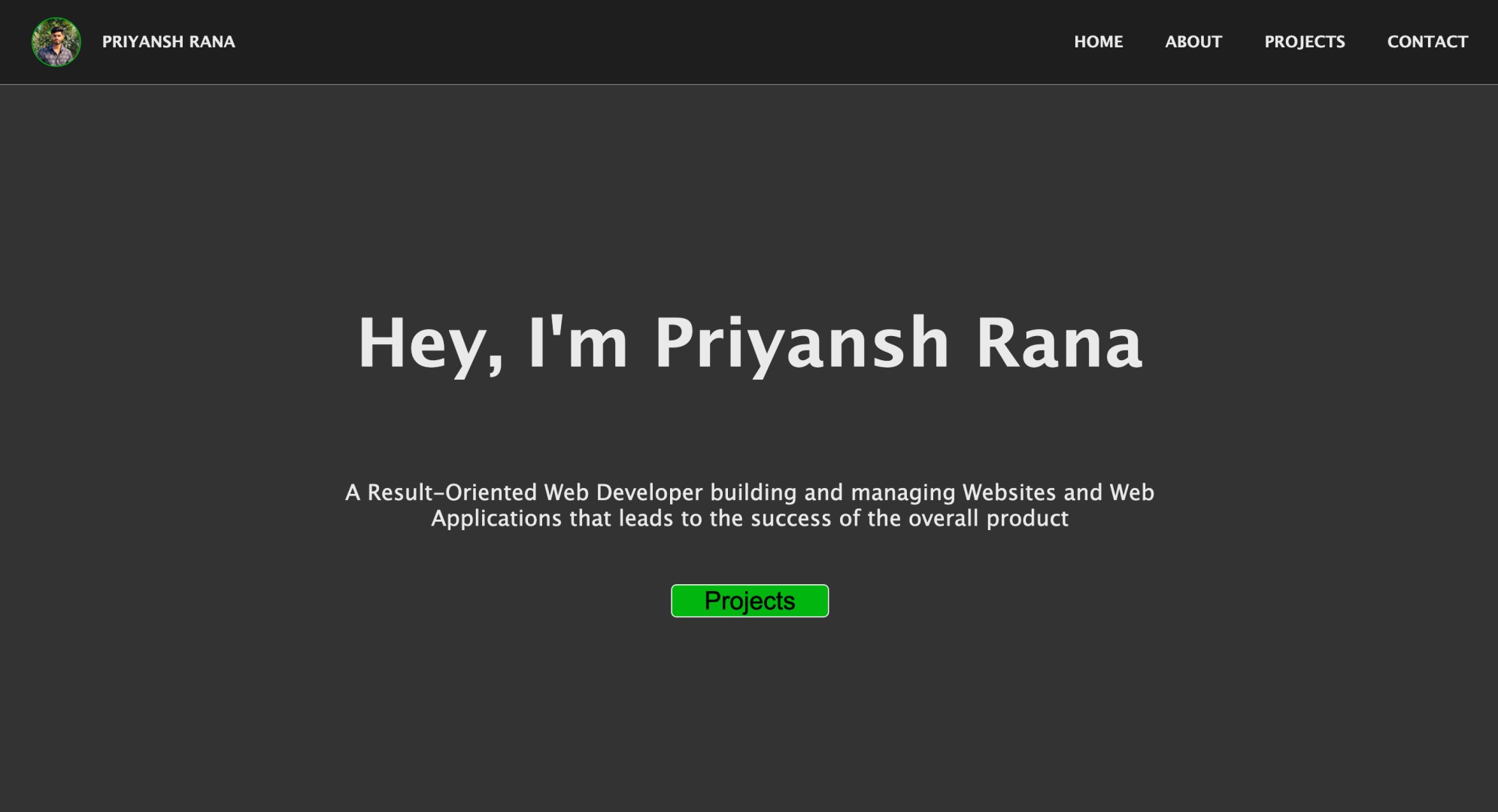Click the word "Priyansh" in the large heading
This screenshot has height=812, width=1498.
[802, 344]
